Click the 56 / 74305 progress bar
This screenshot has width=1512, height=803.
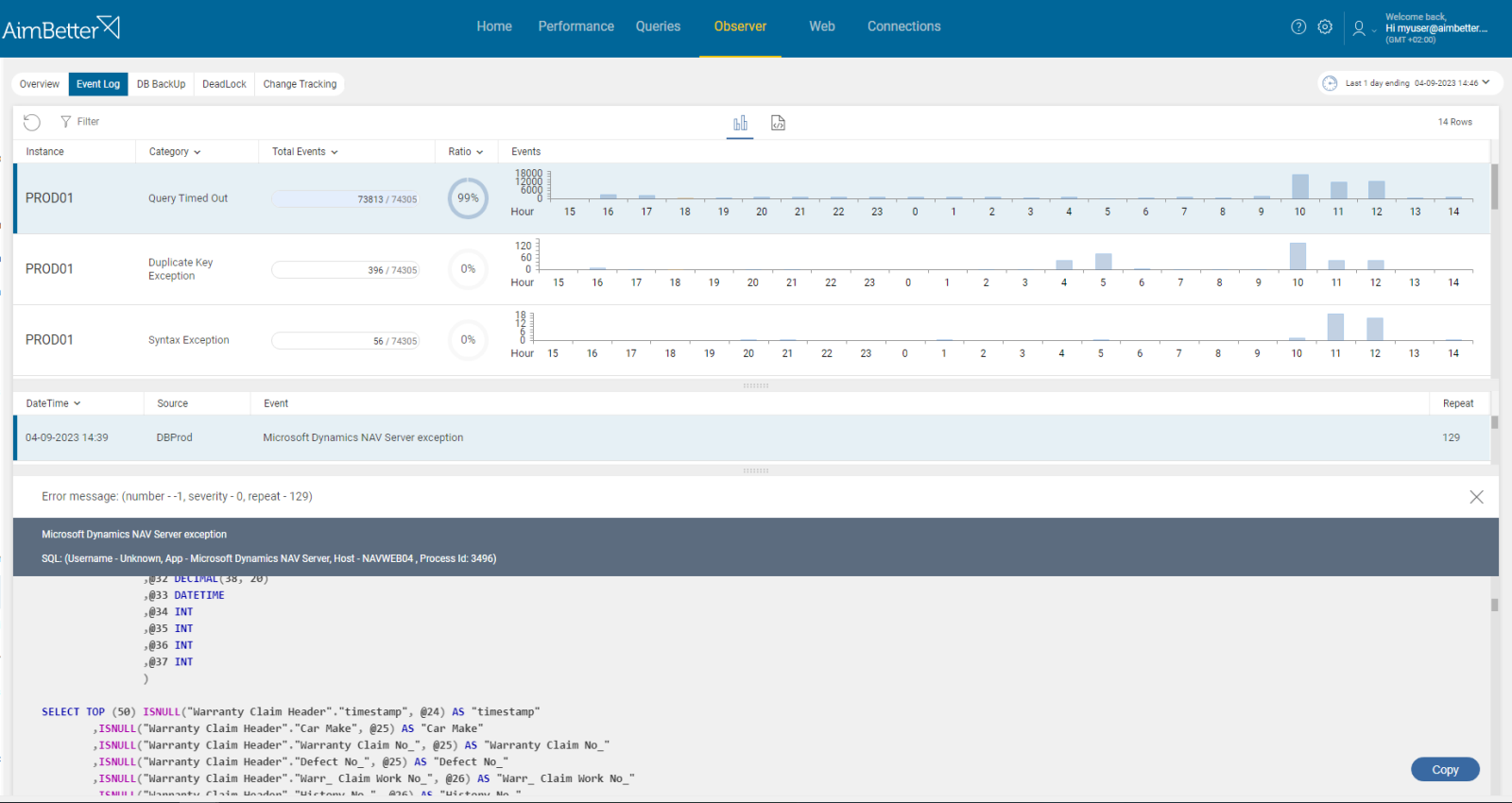(x=345, y=341)
